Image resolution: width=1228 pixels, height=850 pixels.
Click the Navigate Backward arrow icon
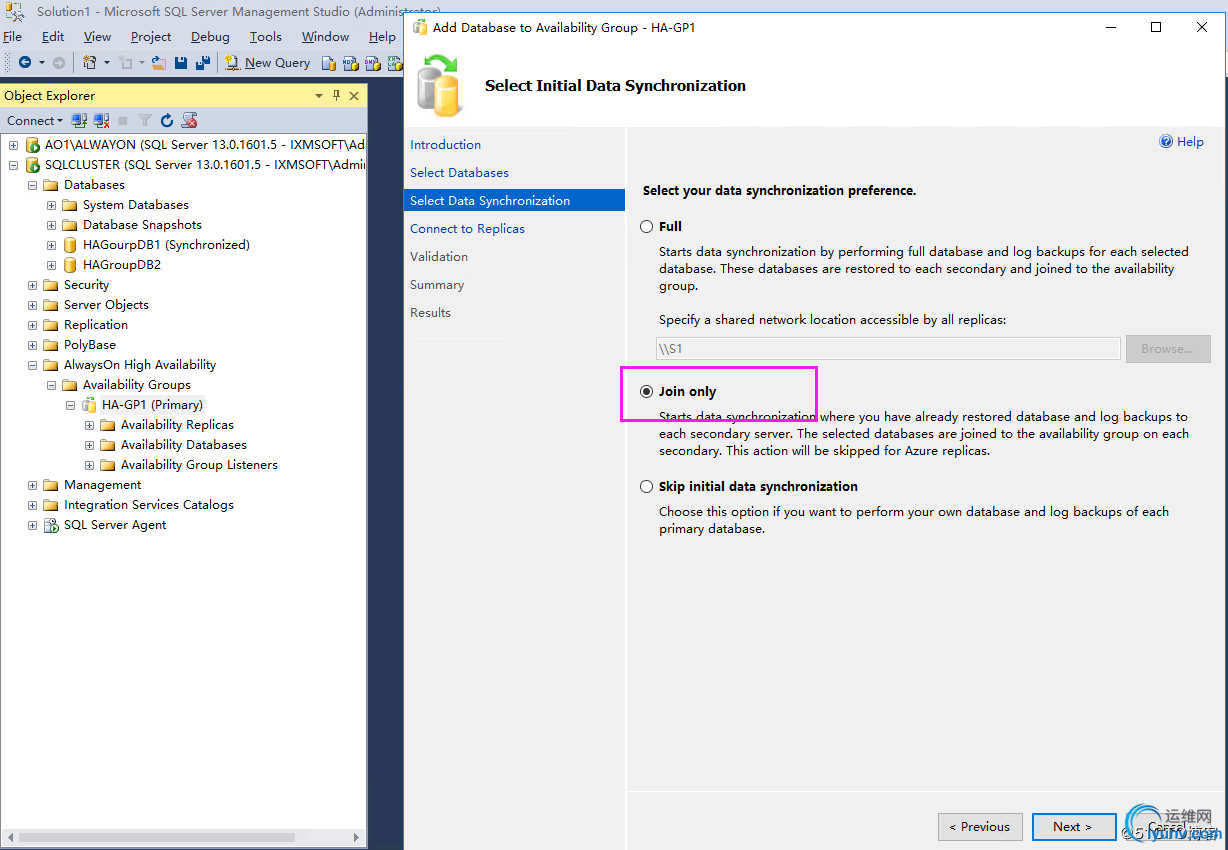pos(25,62)
